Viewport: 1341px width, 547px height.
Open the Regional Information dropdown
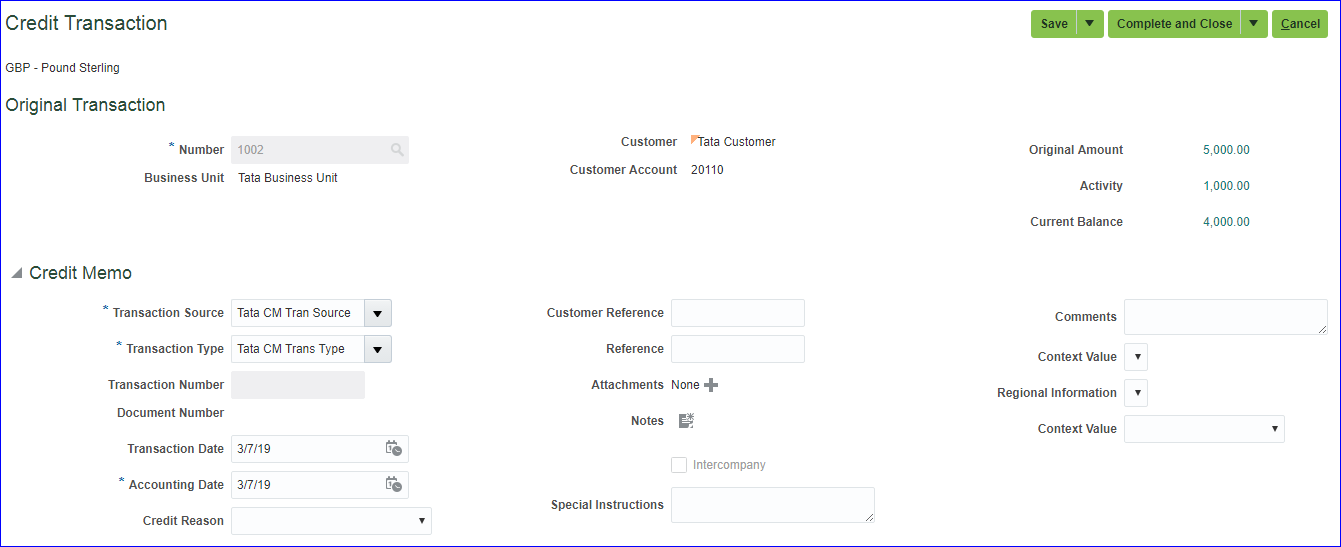pyautogui.click(x=1136, y=393)
